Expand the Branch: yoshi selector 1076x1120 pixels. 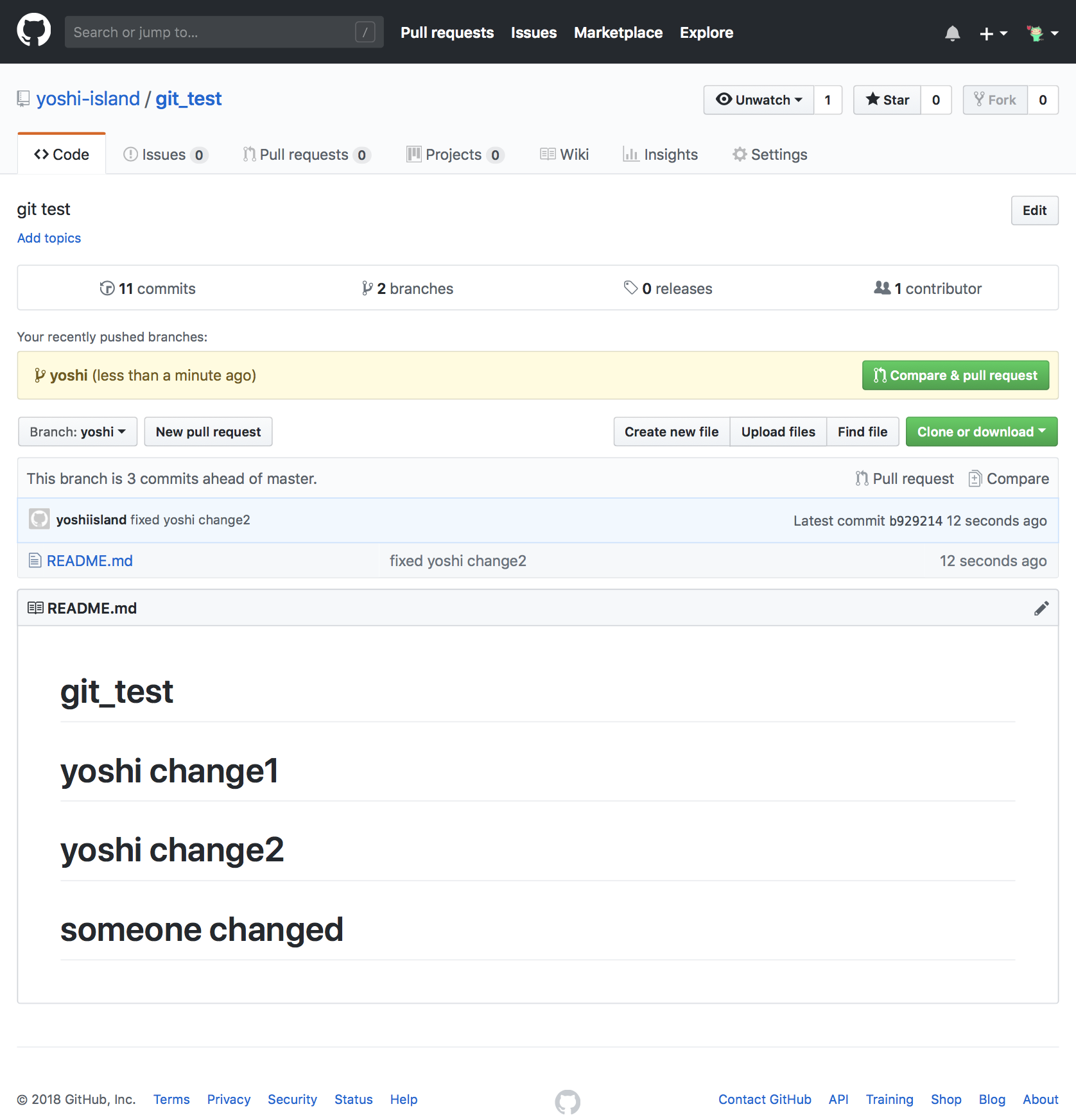tap(78, 432)
